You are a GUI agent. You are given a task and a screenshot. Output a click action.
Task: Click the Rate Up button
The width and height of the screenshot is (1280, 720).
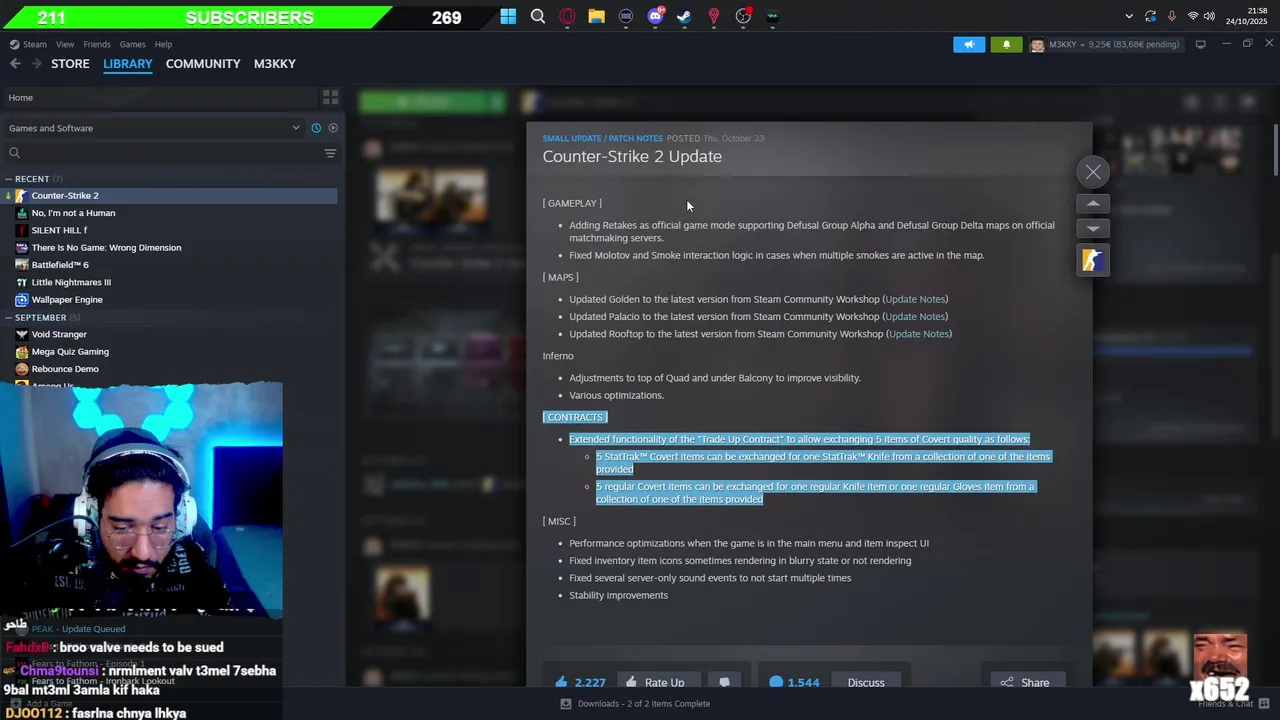pyautogui.click(x=656, y=682)
